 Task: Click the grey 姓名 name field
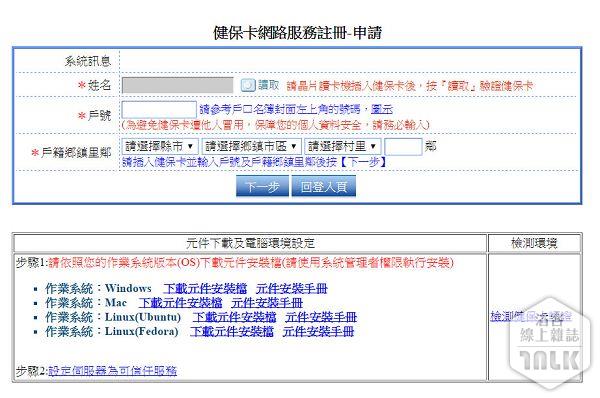tap(178, 85)
